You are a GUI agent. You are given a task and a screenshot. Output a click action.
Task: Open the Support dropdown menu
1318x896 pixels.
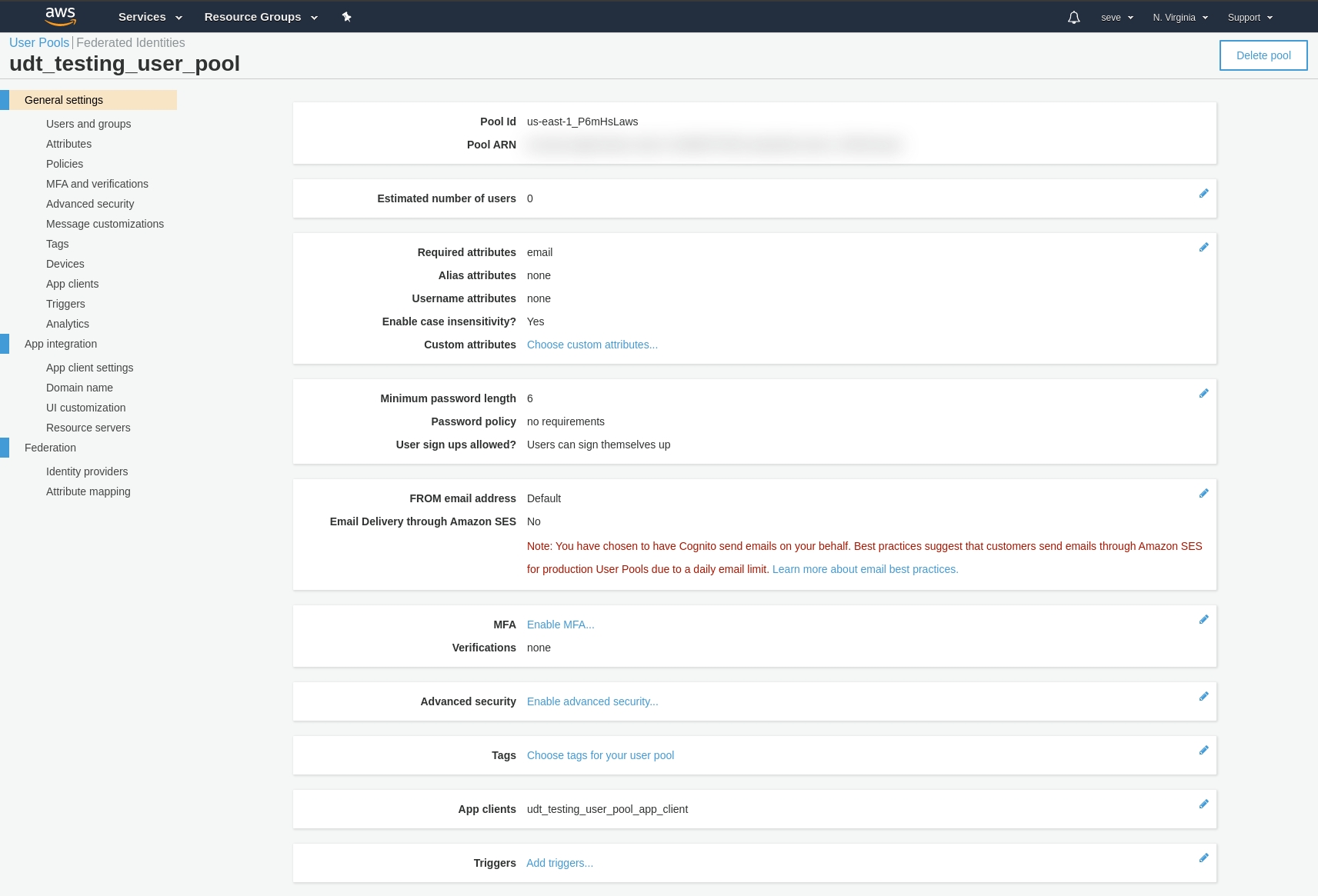[x=1250, y=17]
